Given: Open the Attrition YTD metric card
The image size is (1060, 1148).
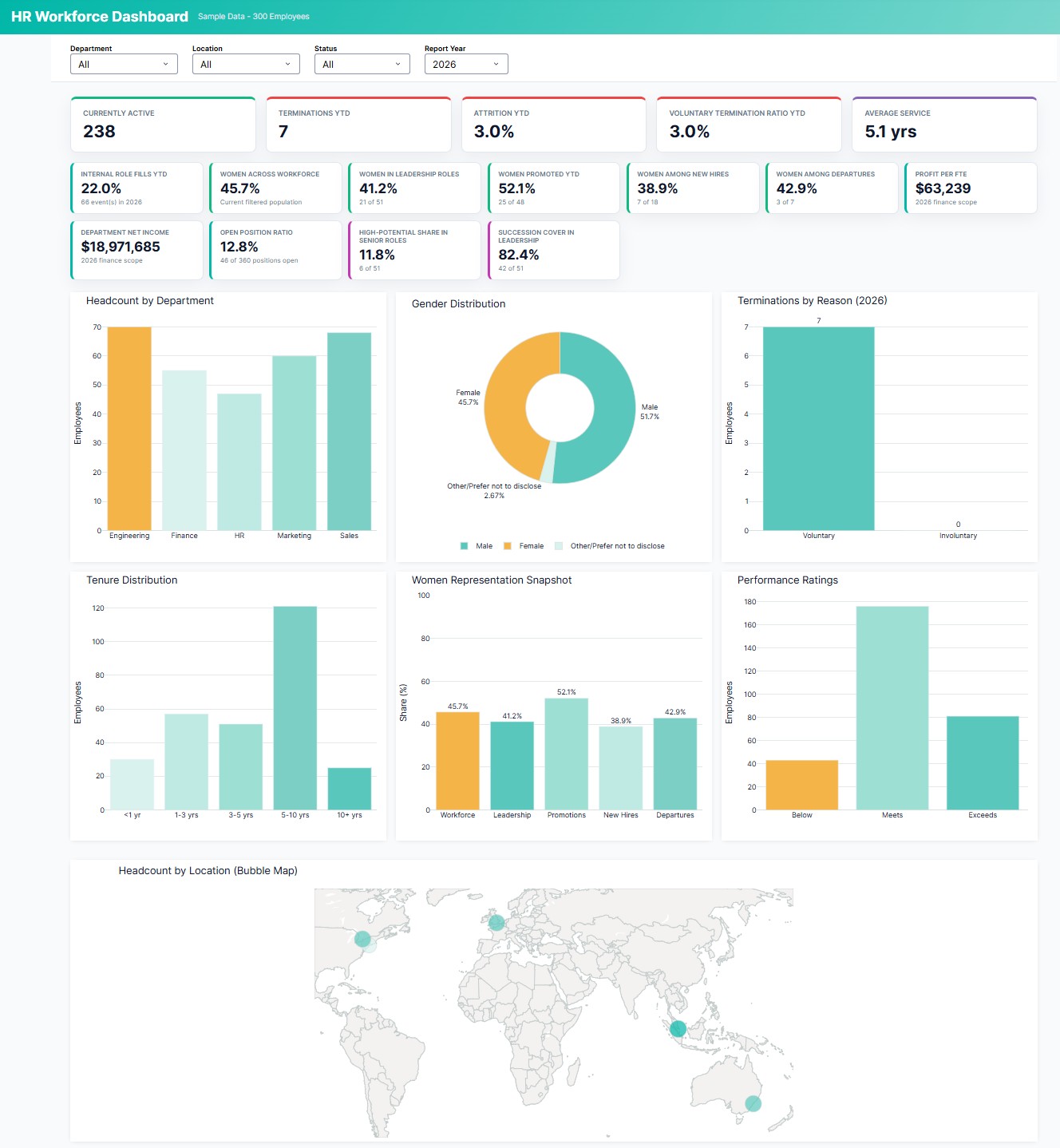Looking at the screenshot, I should point(554,124).
